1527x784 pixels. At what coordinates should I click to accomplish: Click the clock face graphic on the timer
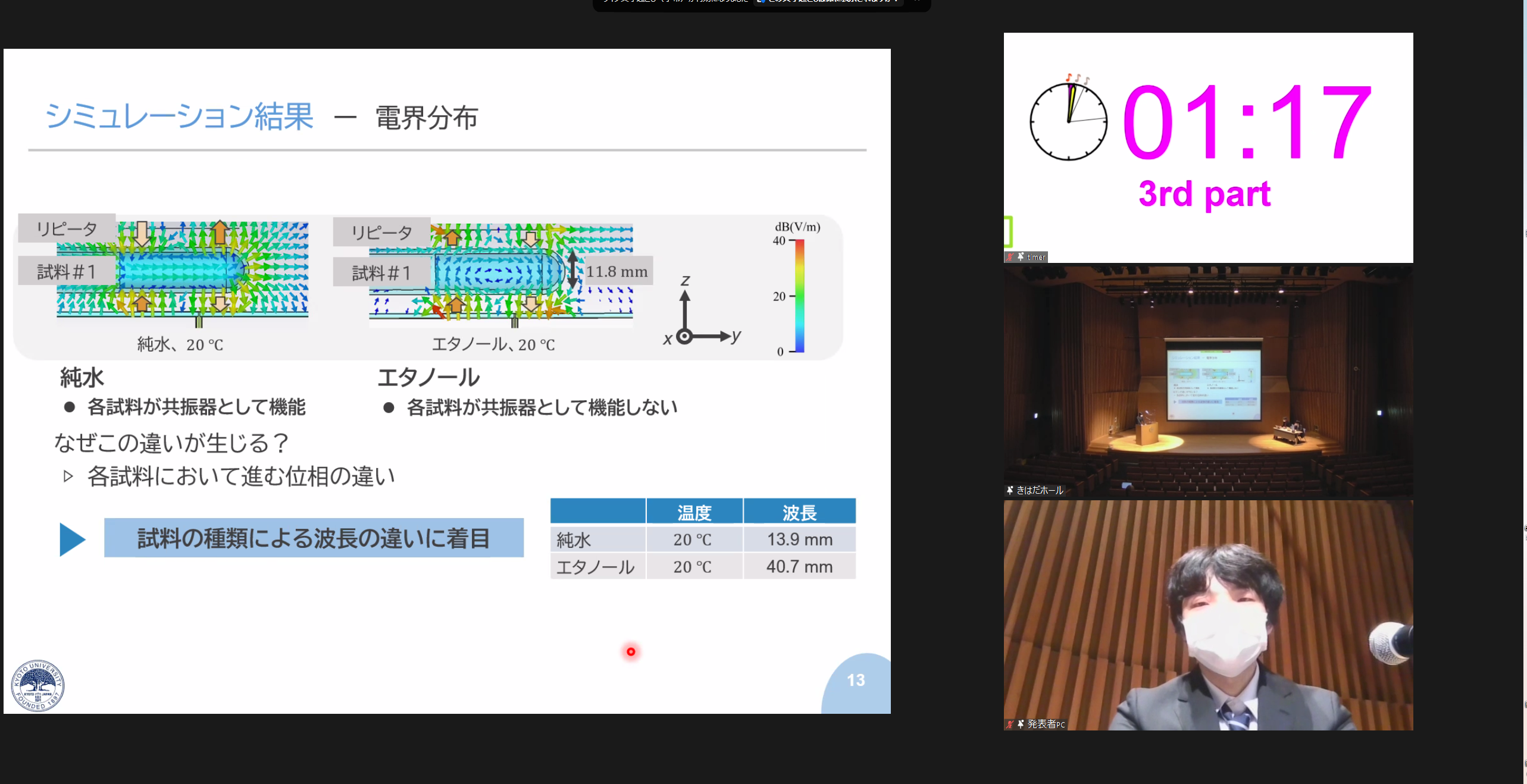point(1069,121)
